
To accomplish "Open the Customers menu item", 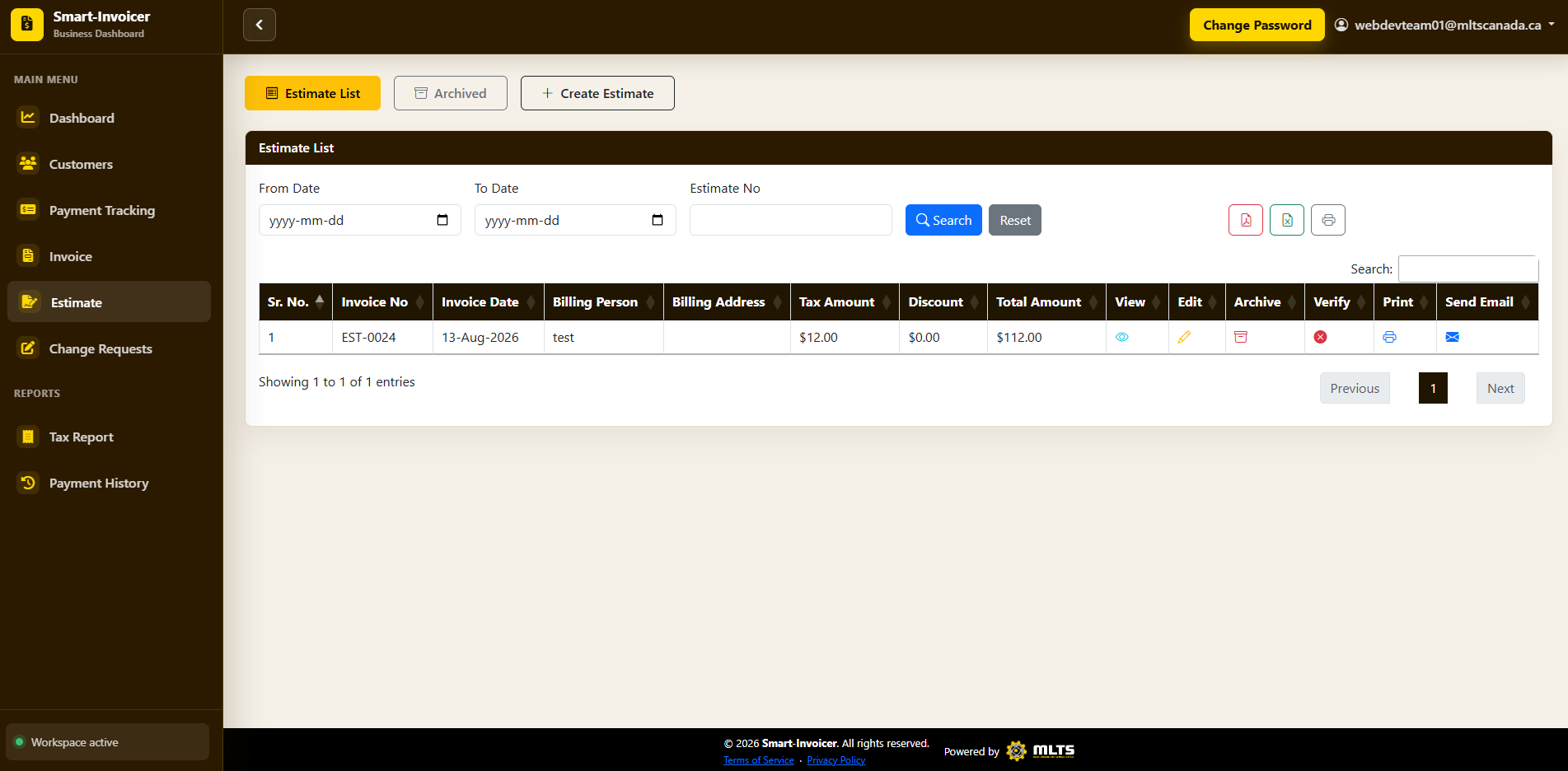I will coord(109,164).
